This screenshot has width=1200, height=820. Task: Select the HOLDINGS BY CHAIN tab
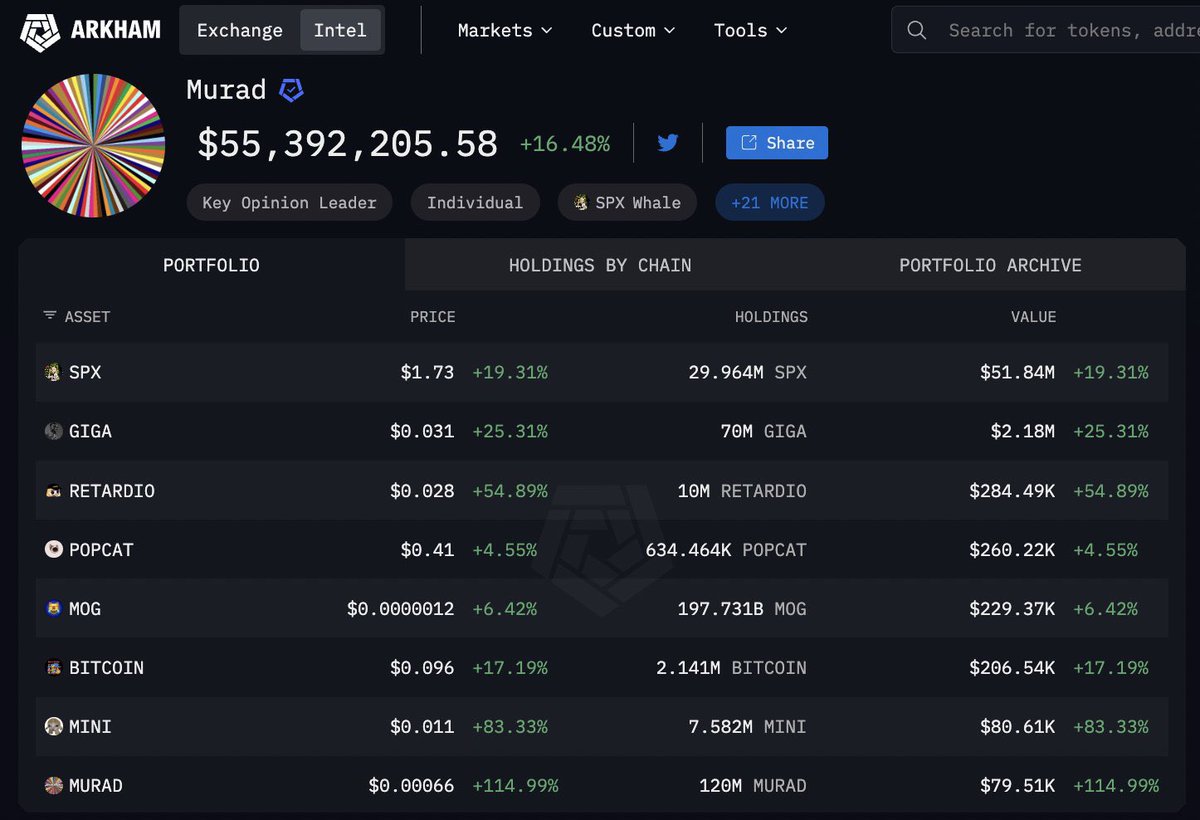click(x=600, y=265)
